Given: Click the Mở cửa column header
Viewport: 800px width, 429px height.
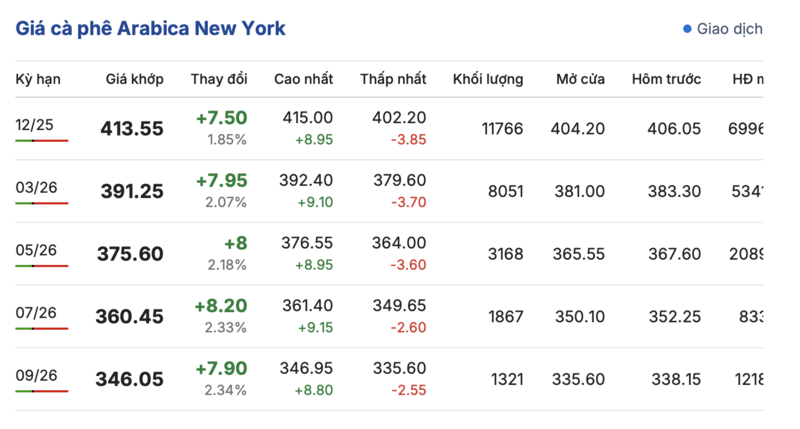Looking at the screenshot, I should click(x=581, y=79).
